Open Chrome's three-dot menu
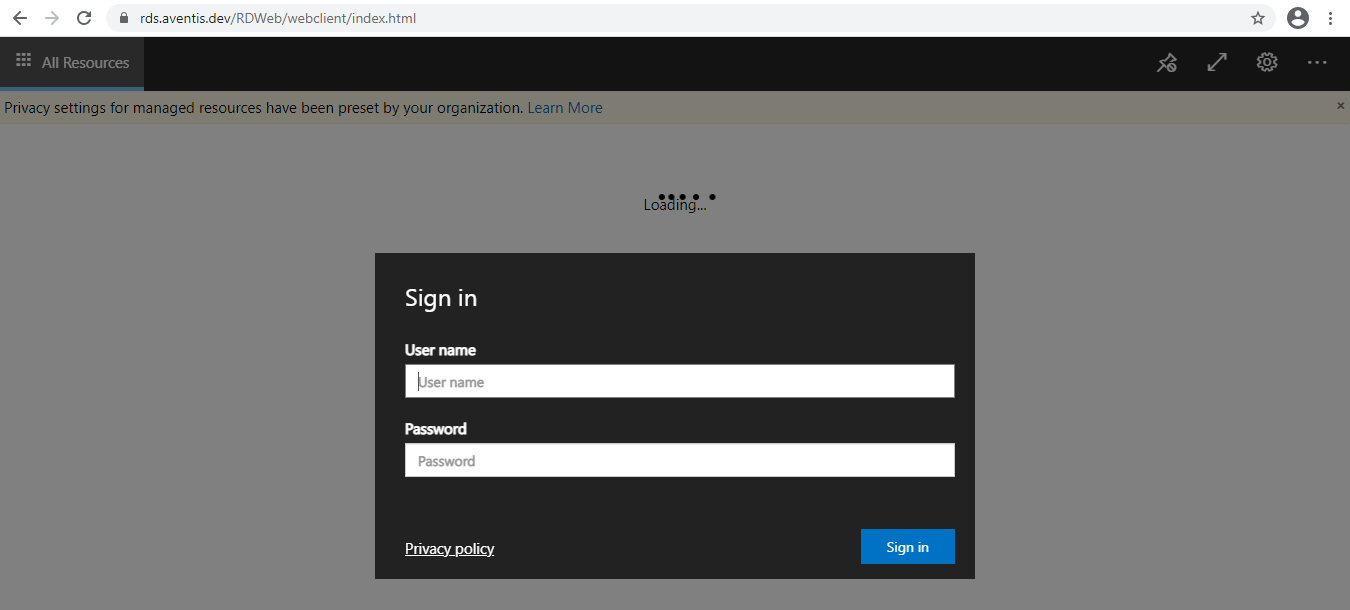Image resolution: width=1350 pixels, height=610 pixels. point(1331,18)
